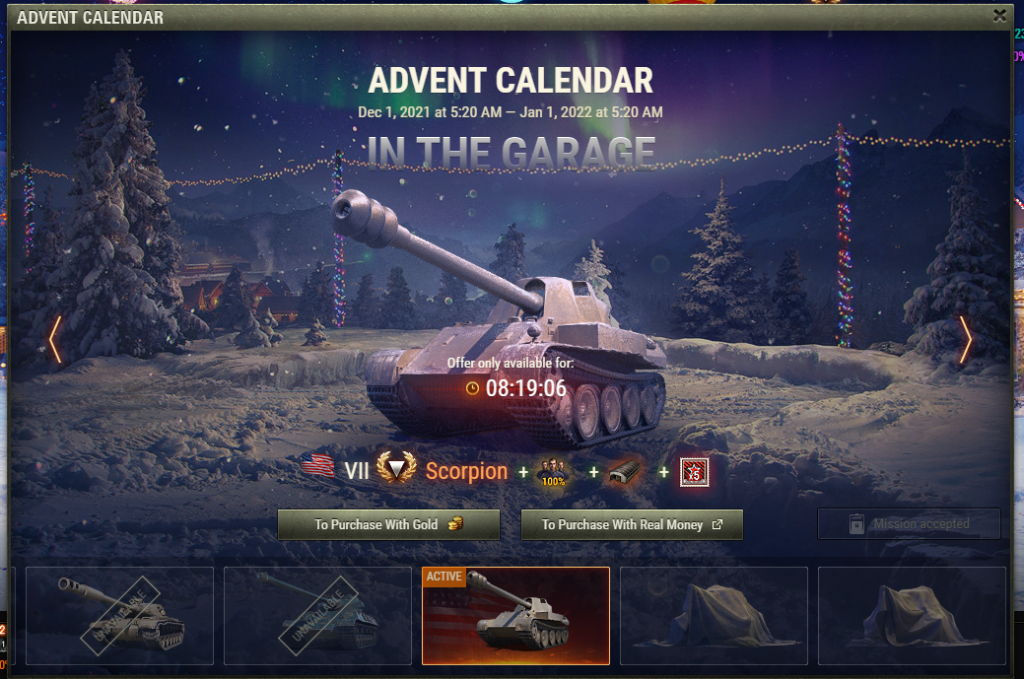Click the crew 100% bonus icon

click(x=552, y=472)
